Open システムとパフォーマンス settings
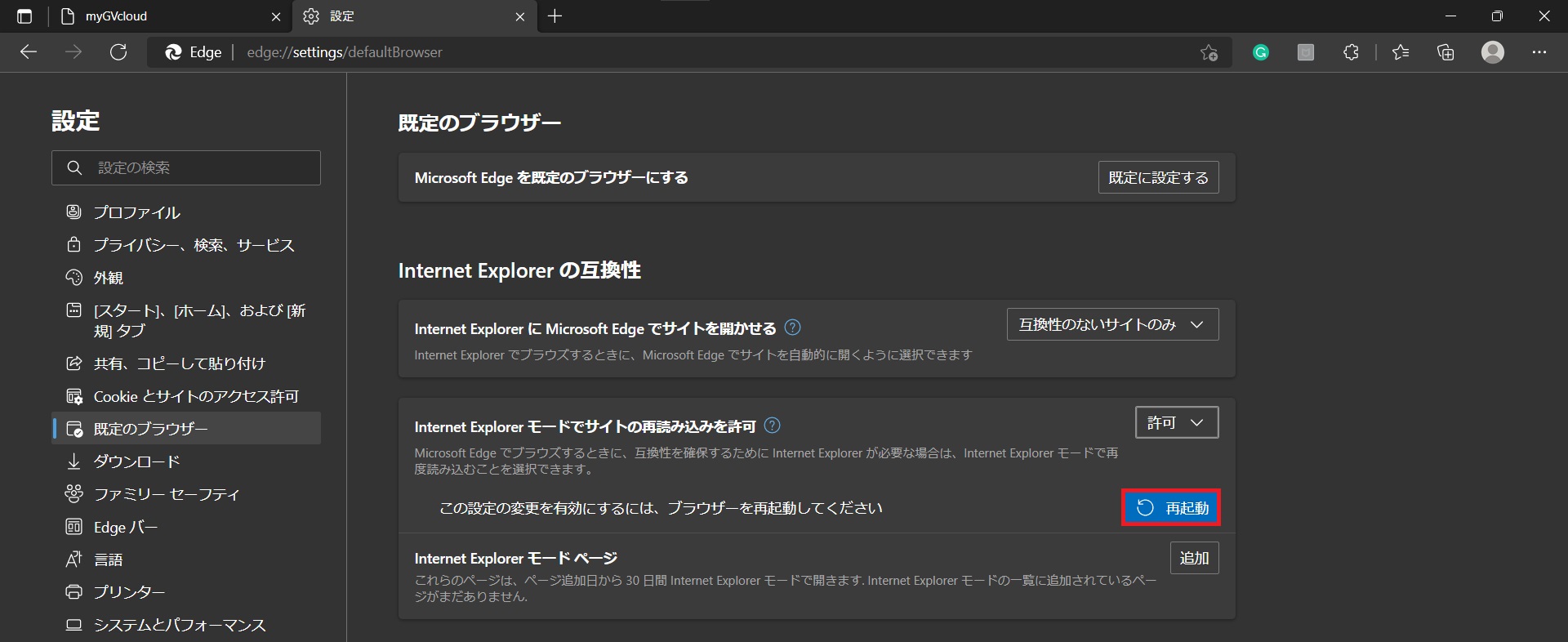 (186, 625)
